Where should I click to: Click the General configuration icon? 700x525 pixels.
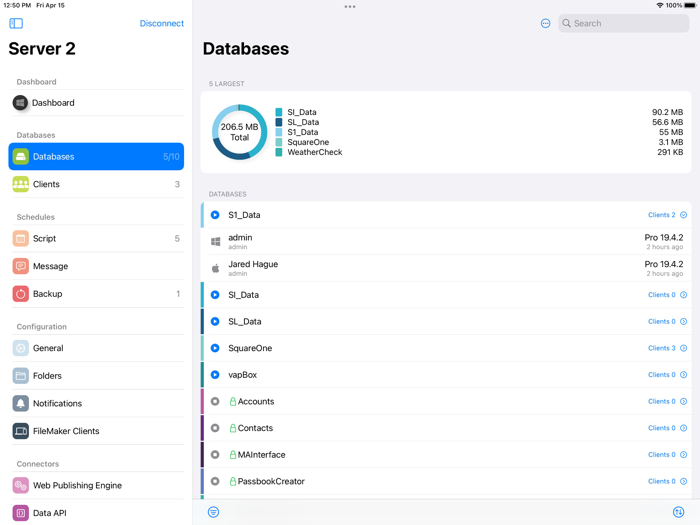point(21,348)
